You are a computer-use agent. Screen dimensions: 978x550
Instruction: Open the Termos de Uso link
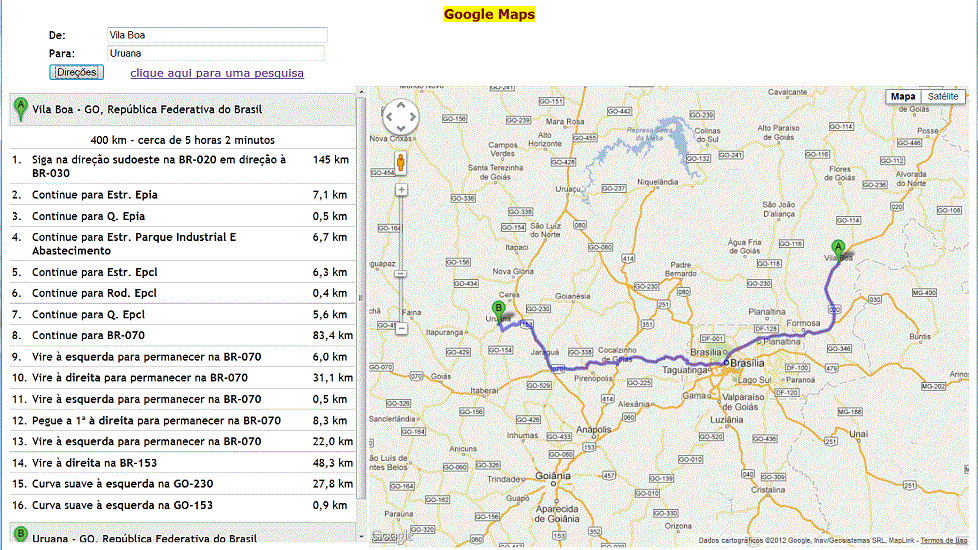pos(944,541)
